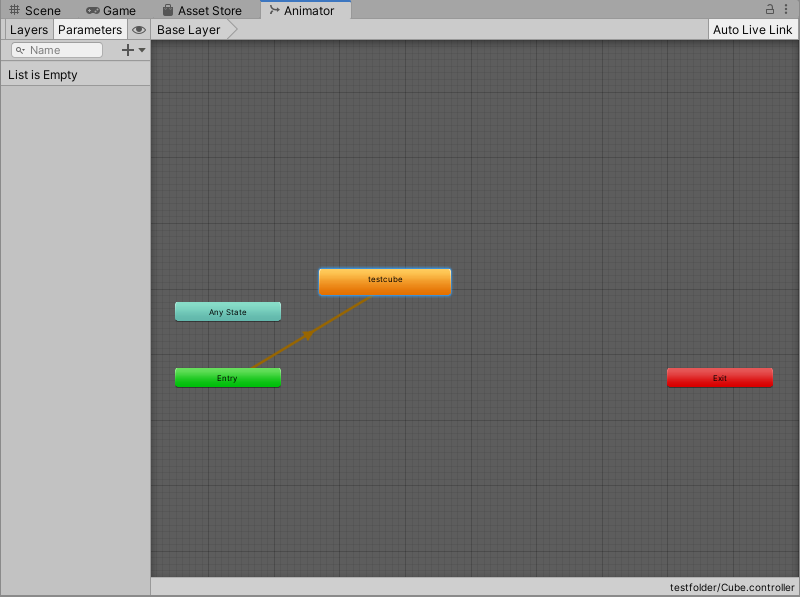Click the eye icon next to Parameters
The image size is (800, 597).
(139, 29)
